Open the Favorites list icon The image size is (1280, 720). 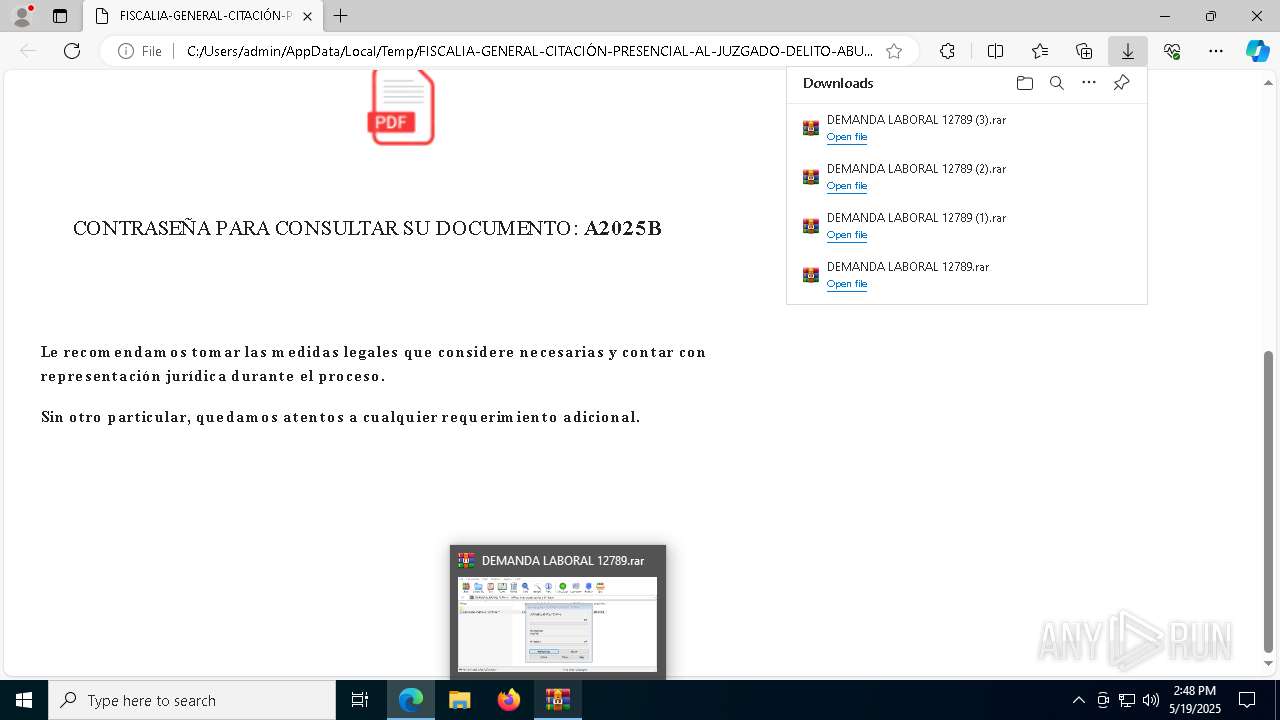(1040, 51)
